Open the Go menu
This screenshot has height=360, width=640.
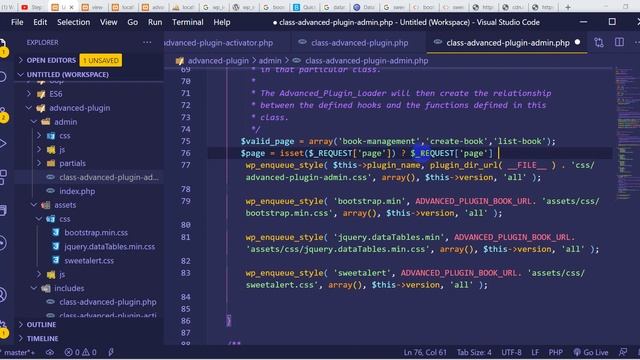(133, 22)
